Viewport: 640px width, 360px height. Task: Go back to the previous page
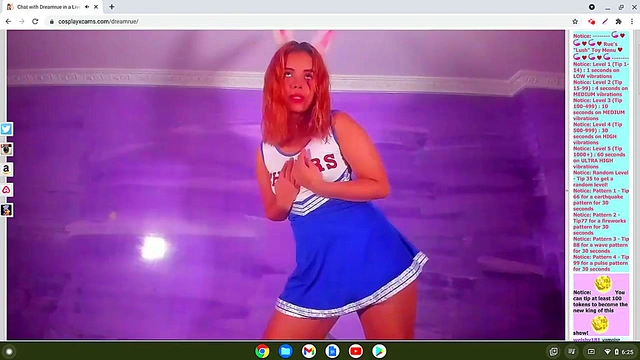click(9, 21)
